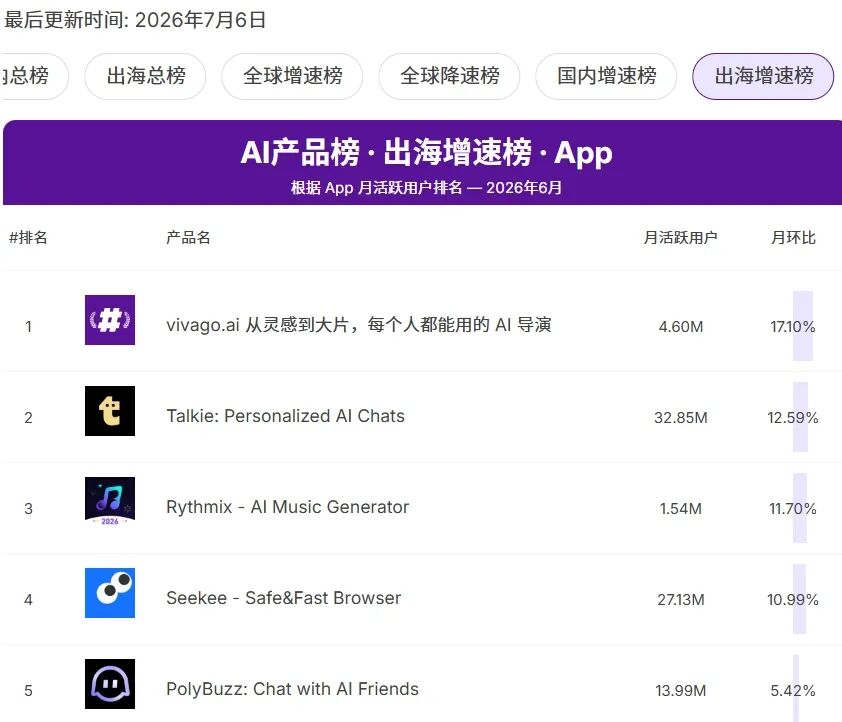Click the 17.10% growth value
This screenshot has height=722, width=842.
pos(793,326)
